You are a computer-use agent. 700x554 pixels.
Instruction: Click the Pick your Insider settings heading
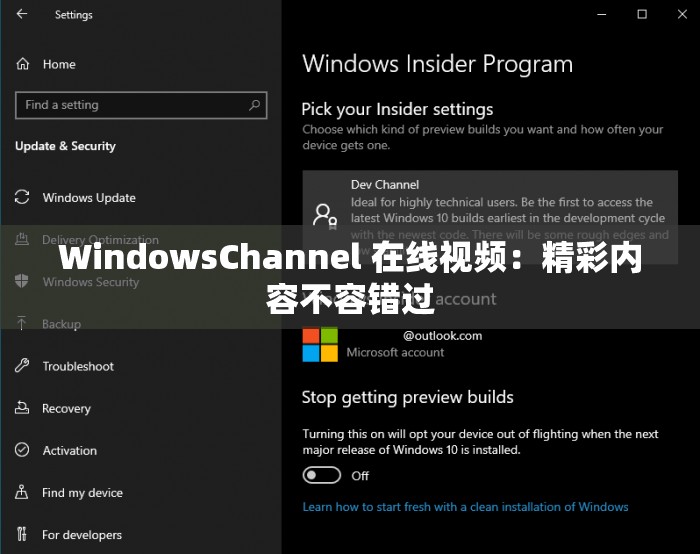(397, 110)
